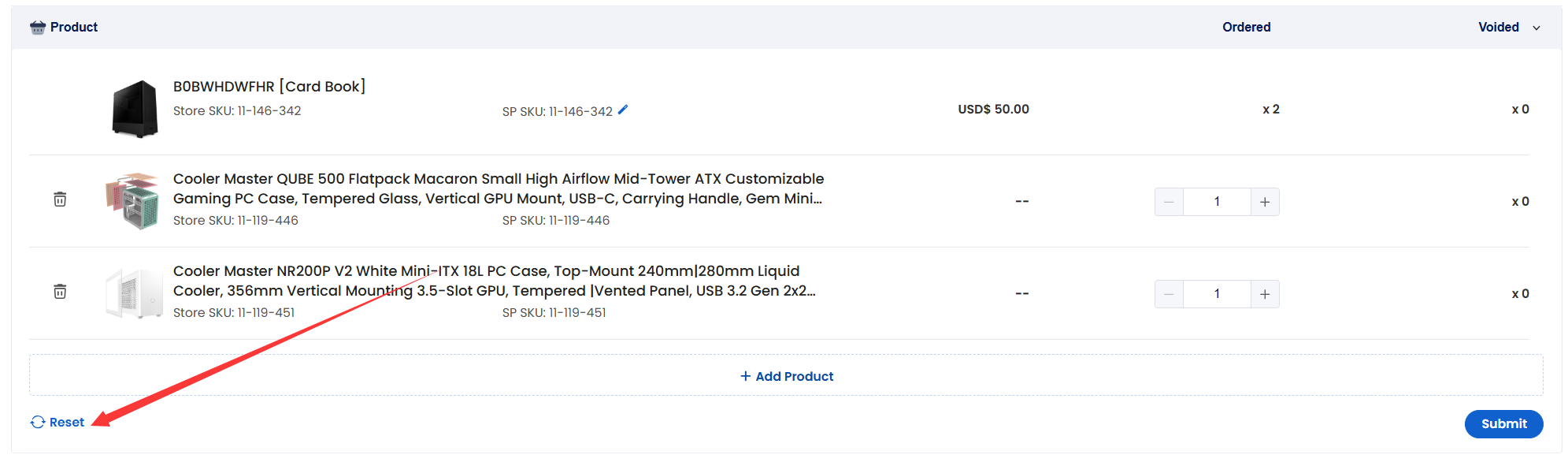The width and height of the screenshot is (1568, 462).
Task: Click the Product basket icon in header
Action: (38, 28)
